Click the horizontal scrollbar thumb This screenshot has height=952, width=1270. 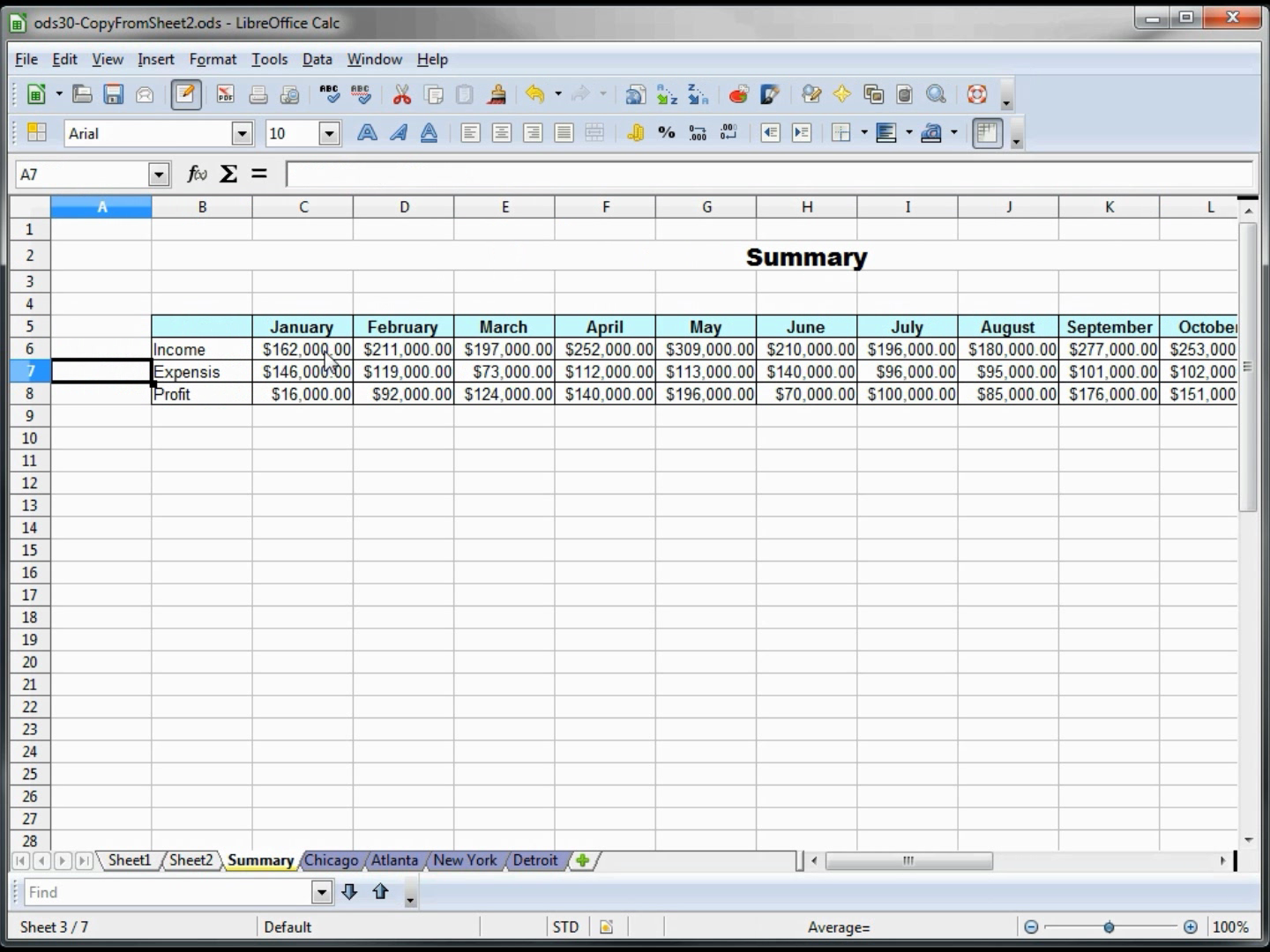(908, 860)
